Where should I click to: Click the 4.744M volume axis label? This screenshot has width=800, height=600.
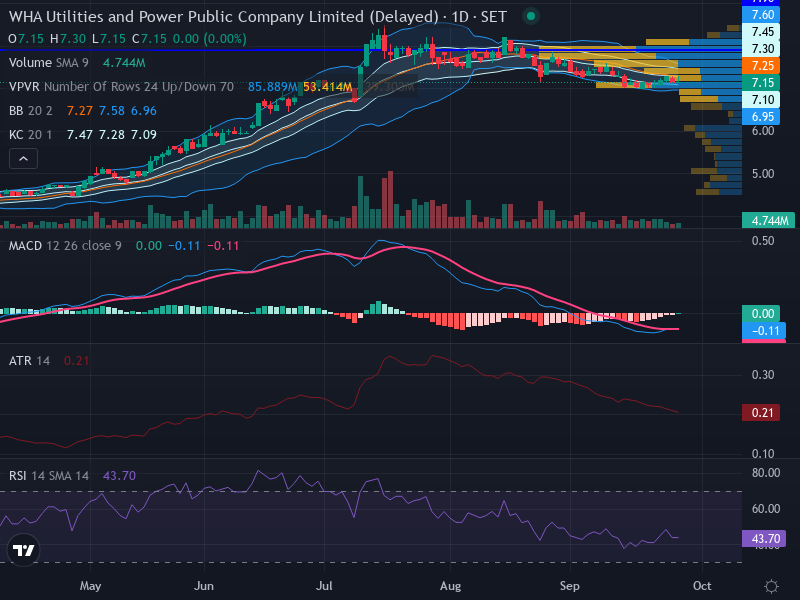768,220
